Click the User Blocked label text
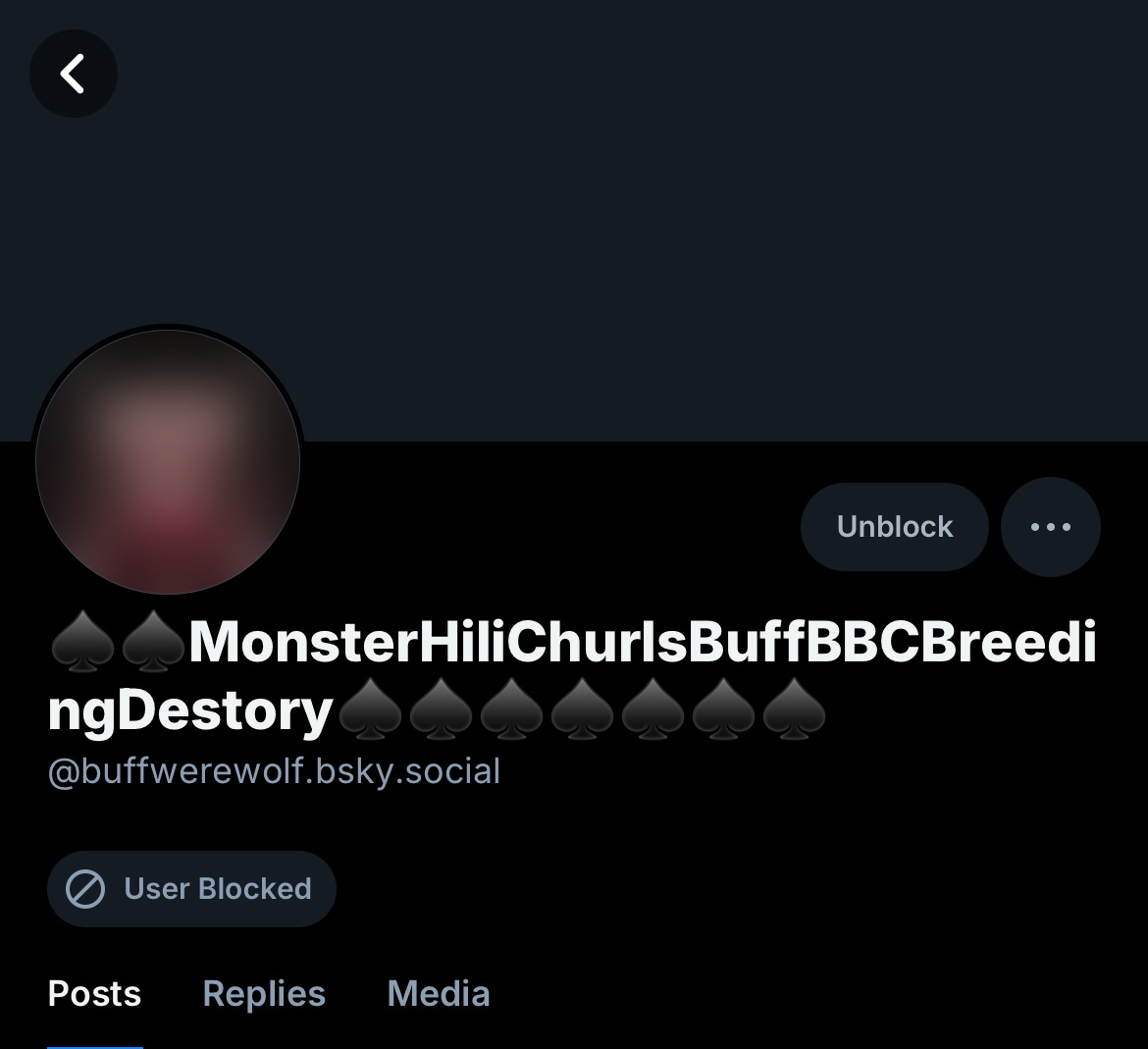The height and width of the screenshot is (1049, 1148). [x=217, y=889]
